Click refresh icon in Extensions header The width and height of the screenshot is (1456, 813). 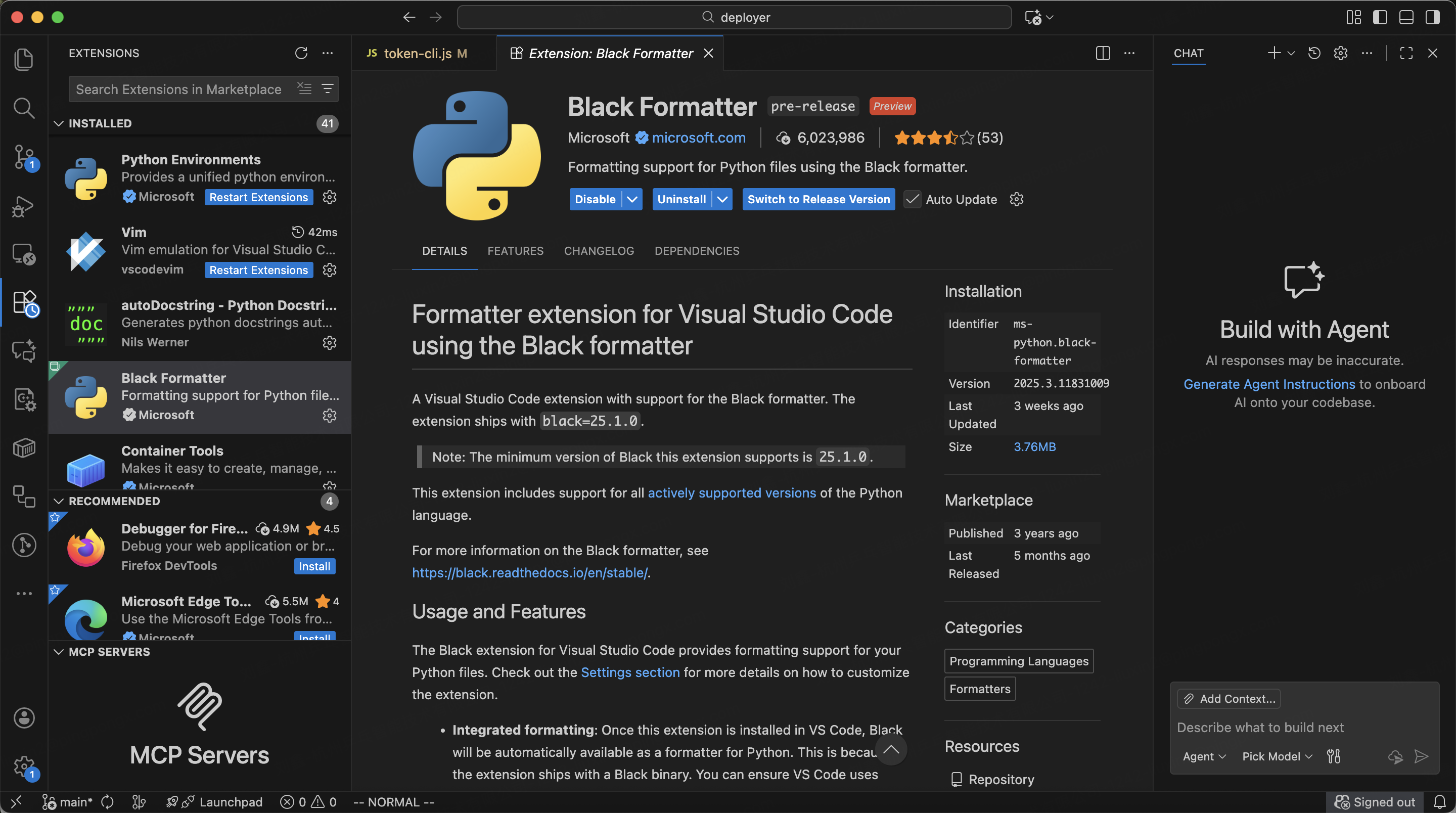tap(301, 53)
